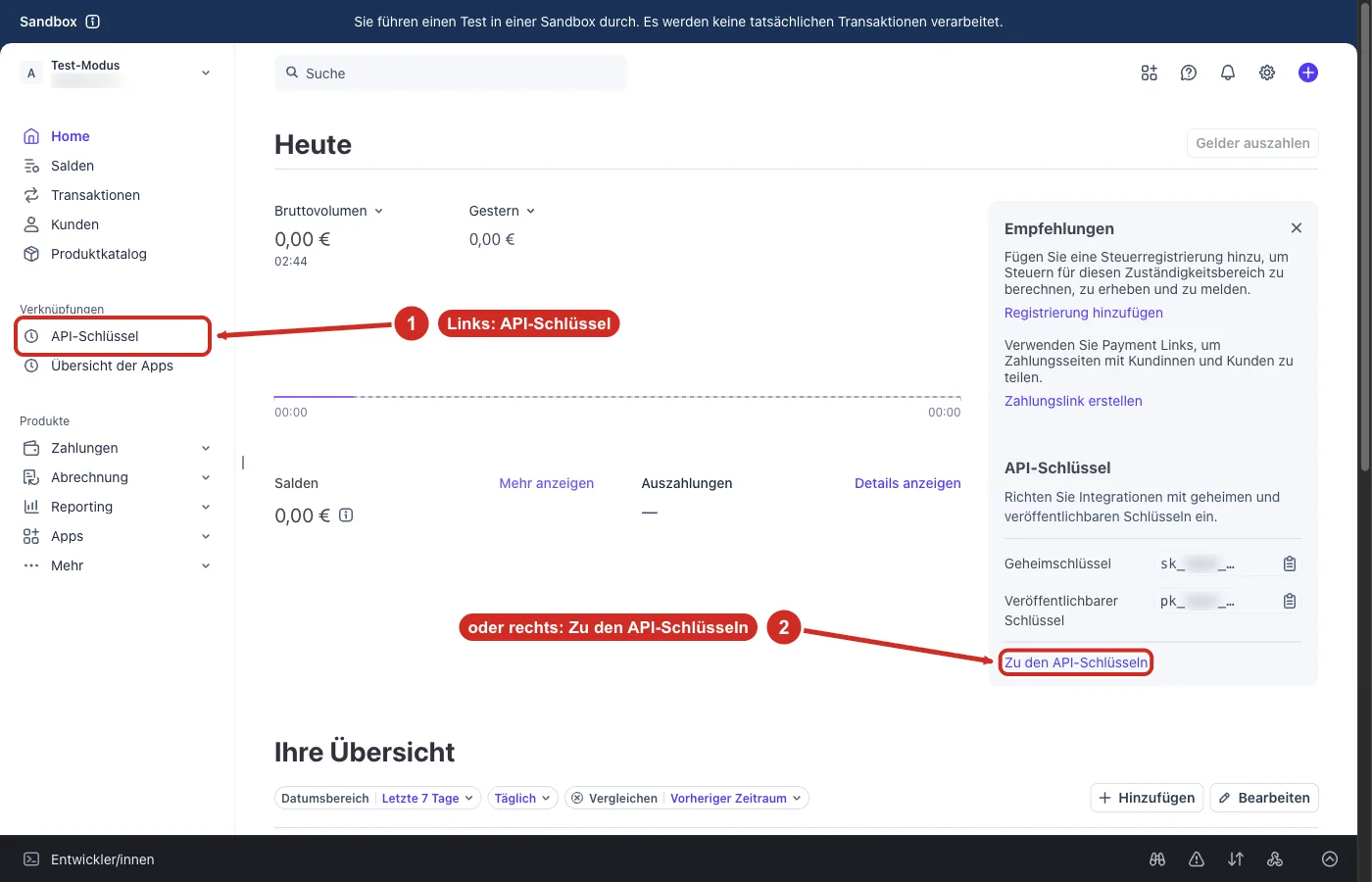Copy the secret key sk_ to clipboard

1290,563
